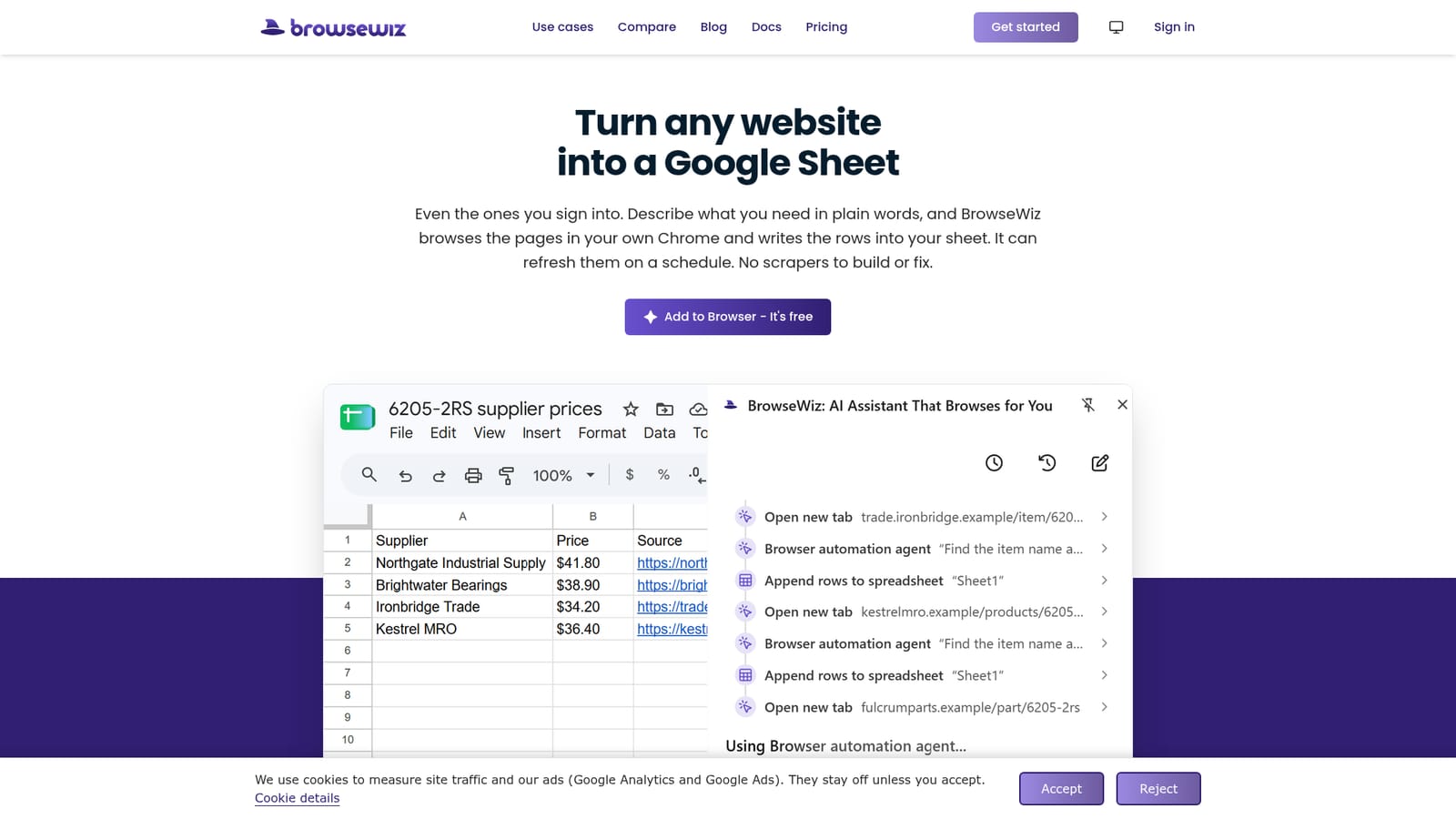This screenshot has width=1456, height=819.
Task: Expand Open new tab trade.ironbridge step
Action: [x=1104, y=517]
